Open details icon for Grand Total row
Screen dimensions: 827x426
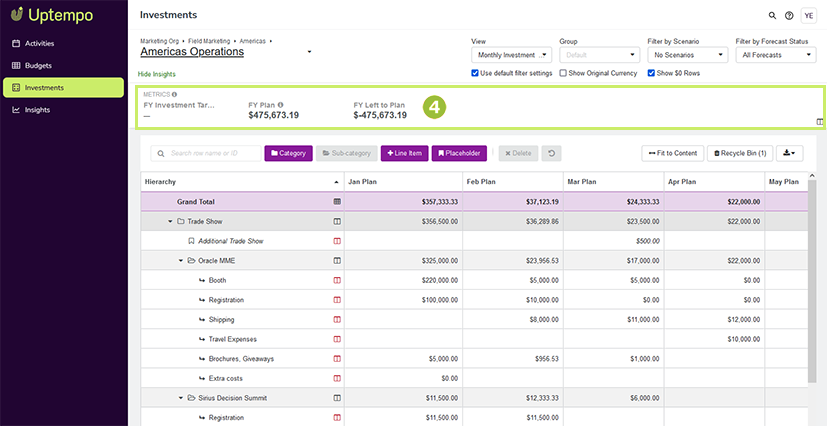[x=337, y=201]
